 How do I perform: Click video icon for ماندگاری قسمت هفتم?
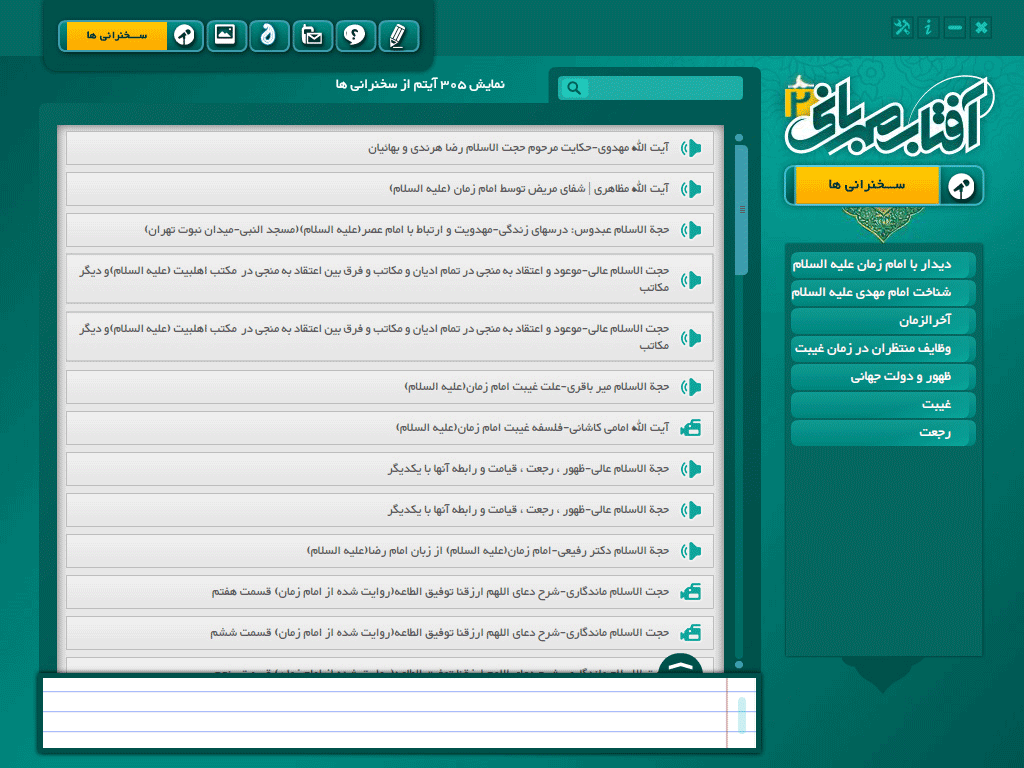[691, 592]
